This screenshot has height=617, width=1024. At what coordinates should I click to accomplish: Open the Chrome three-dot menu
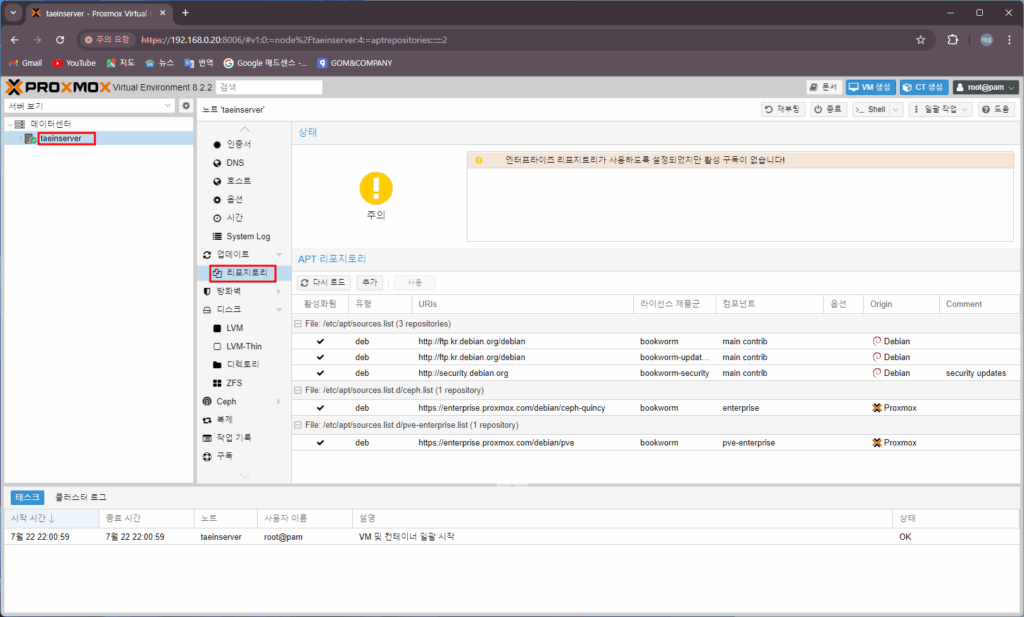(x=1009, y=40)
